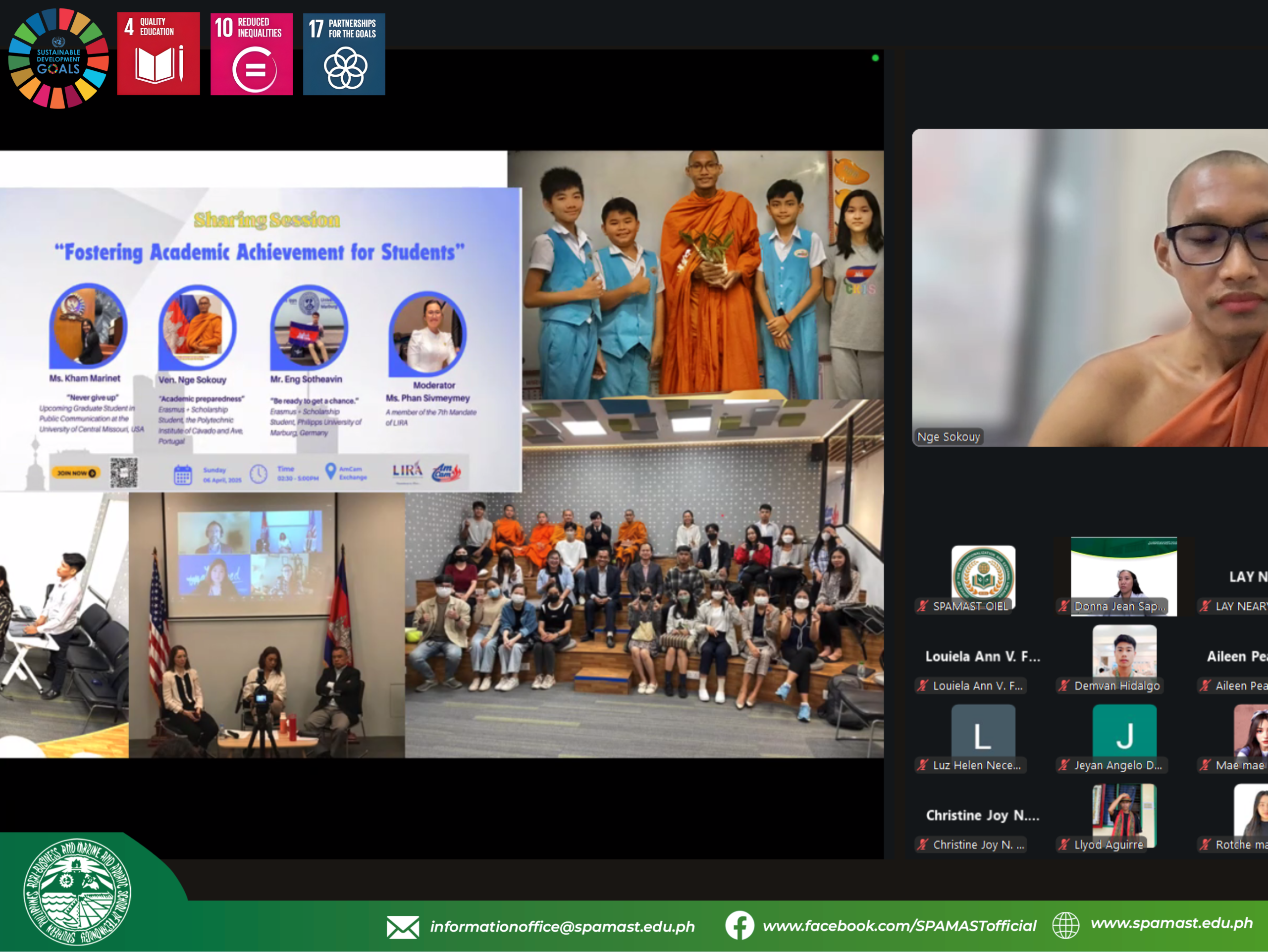Open the informationoffice@spamast.edu.ph email link
Image resolution: width=1268 pixels, height=952 pixels.
click(562, 927)
